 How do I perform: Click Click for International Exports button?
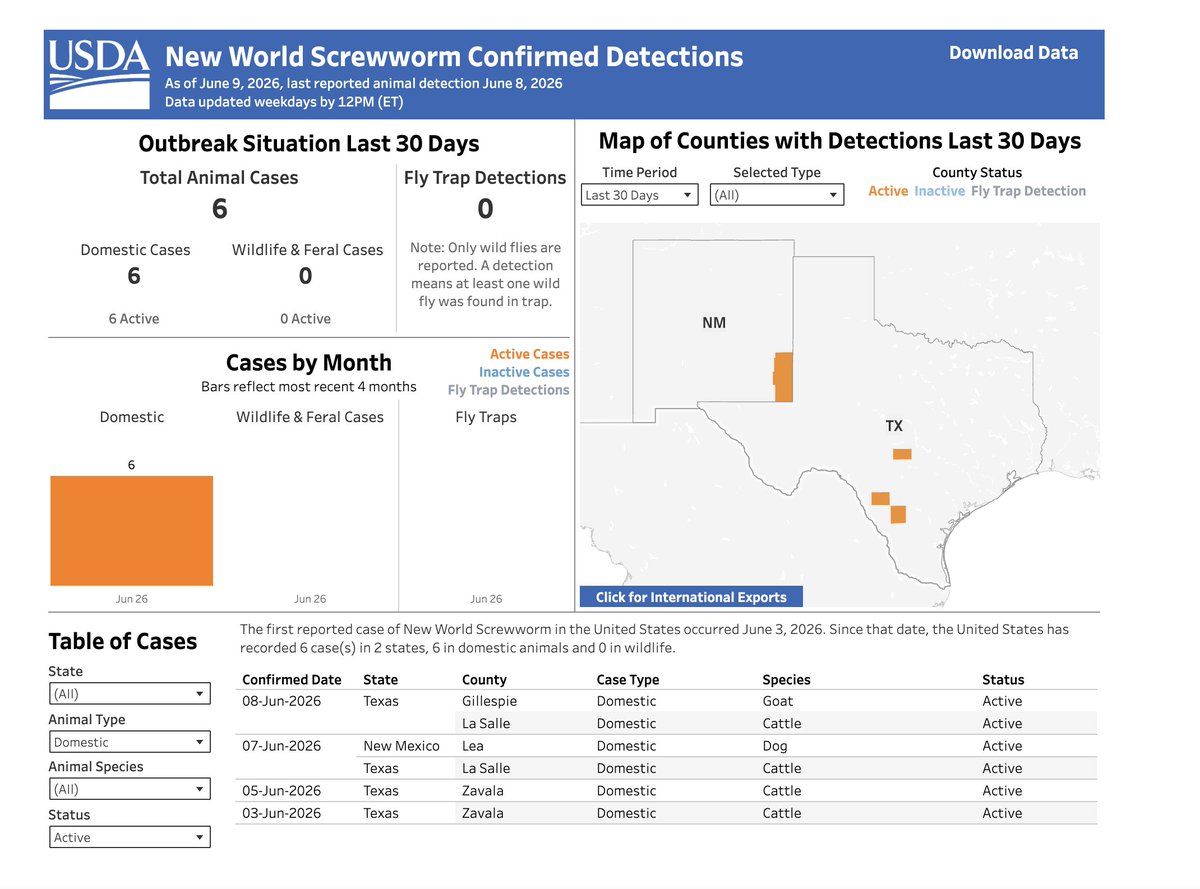(691, 597)
